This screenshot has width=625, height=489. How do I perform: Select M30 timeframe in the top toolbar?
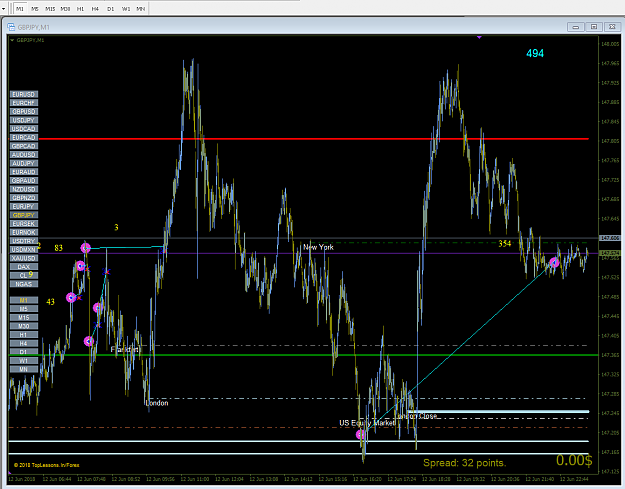65,8
